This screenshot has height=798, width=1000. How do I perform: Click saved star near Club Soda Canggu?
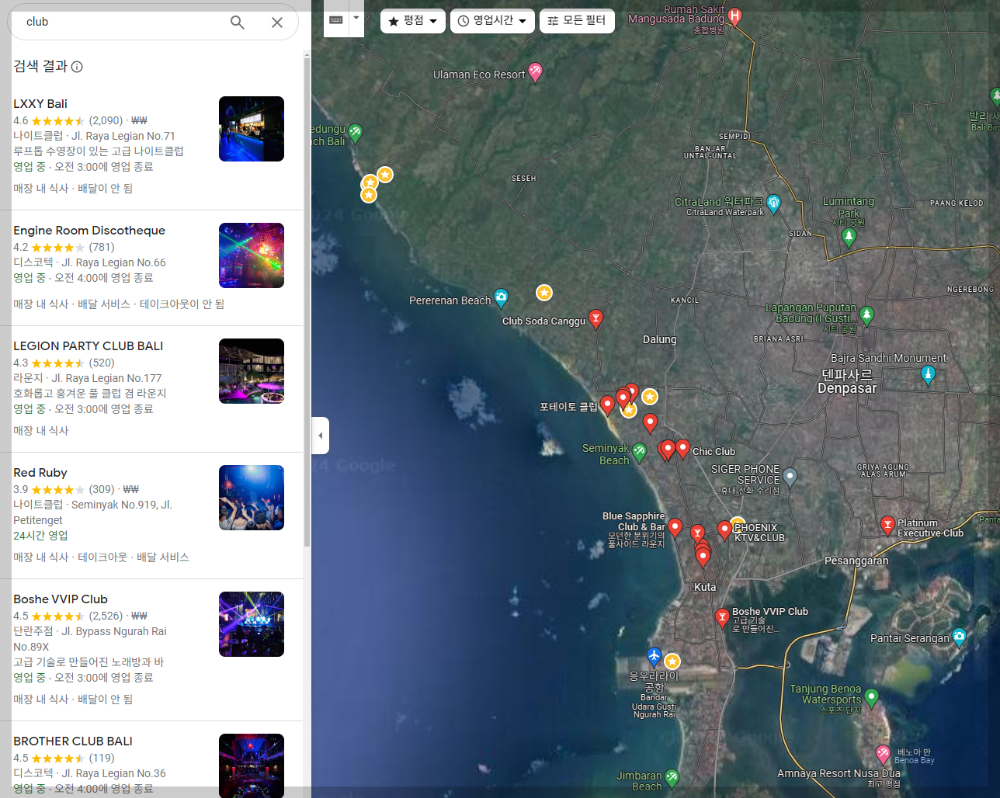coord(544,293)
